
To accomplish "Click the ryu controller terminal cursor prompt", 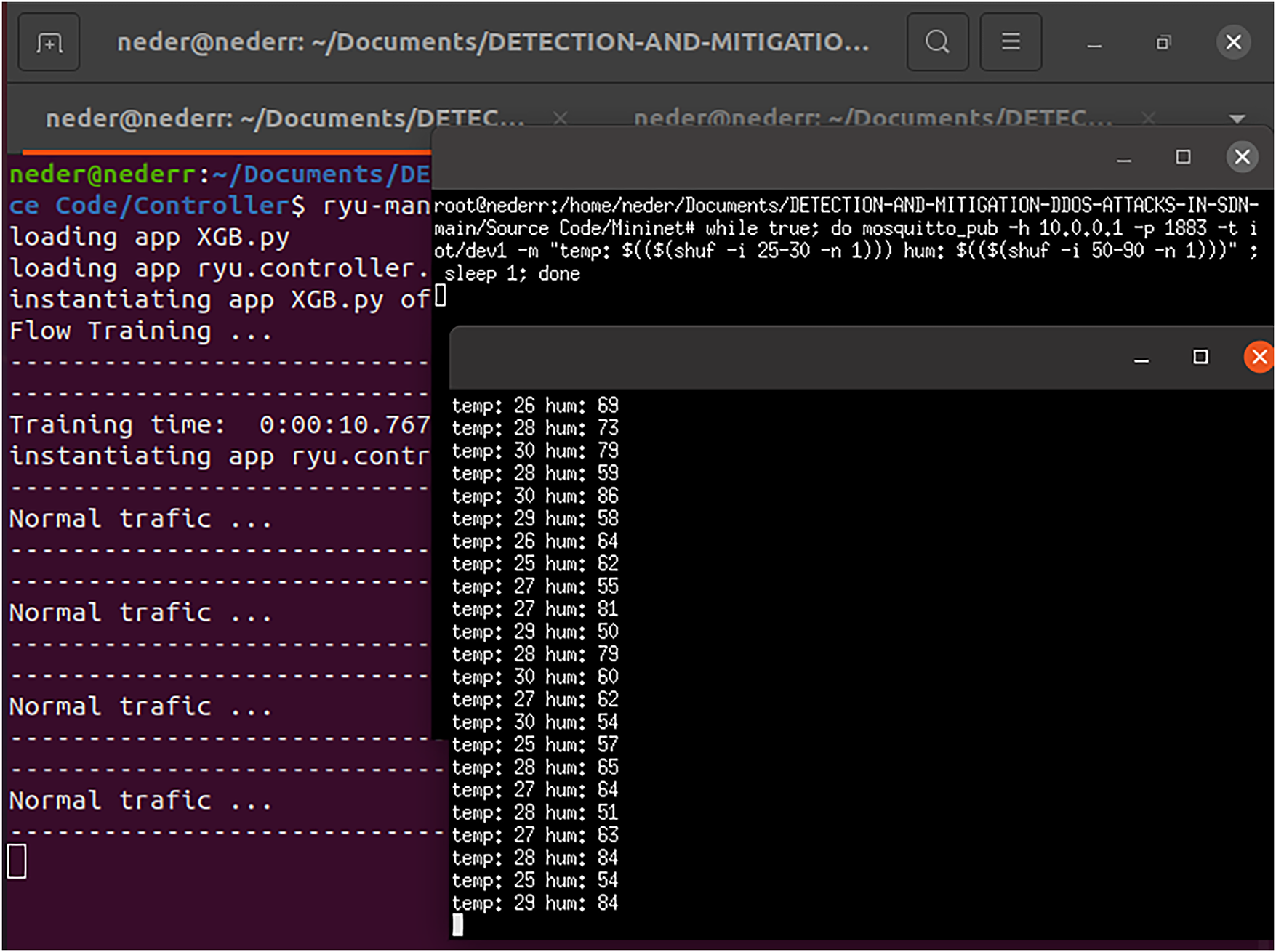I will [17, 861].
